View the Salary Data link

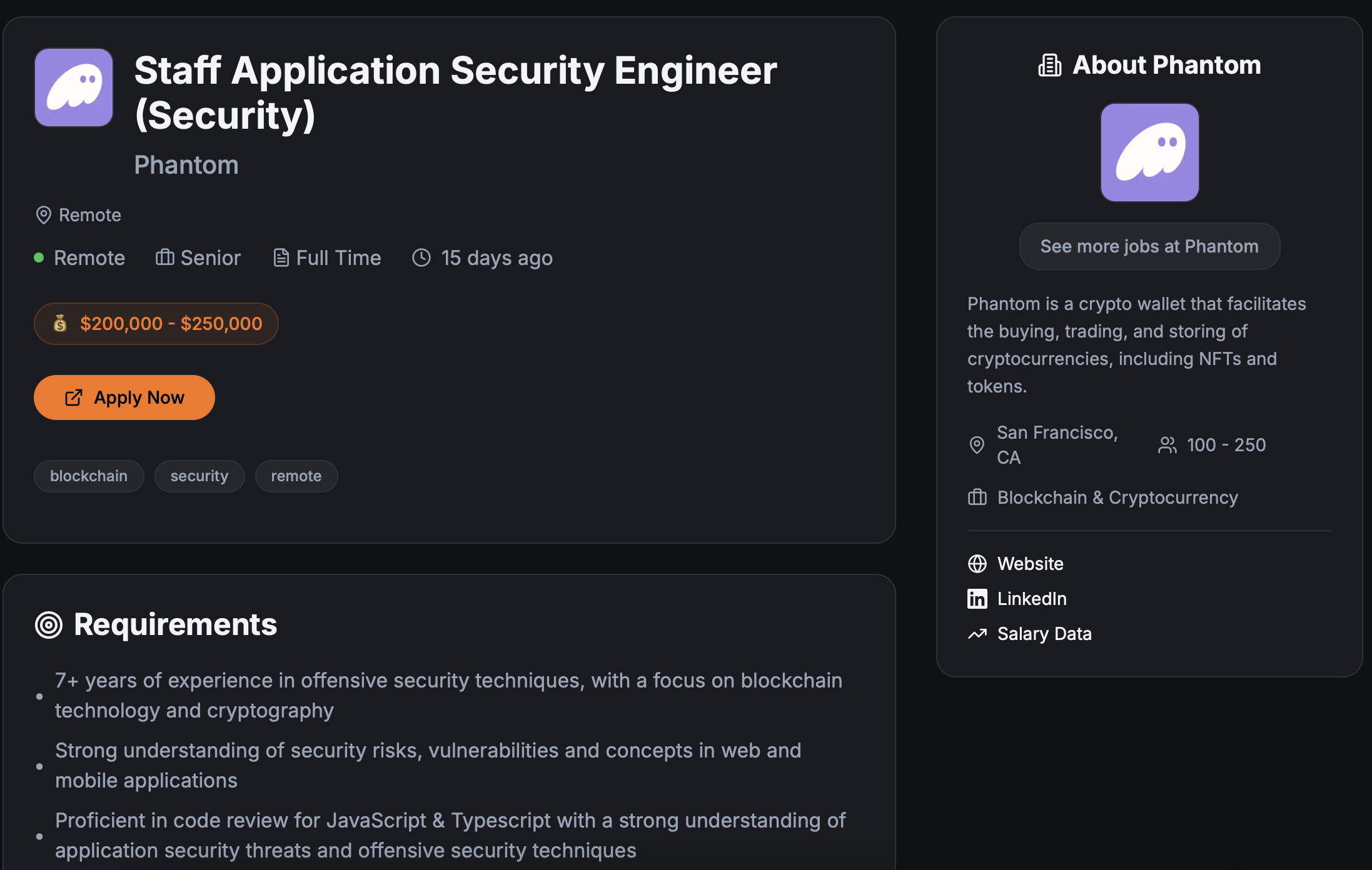[x=1044, y=634]
